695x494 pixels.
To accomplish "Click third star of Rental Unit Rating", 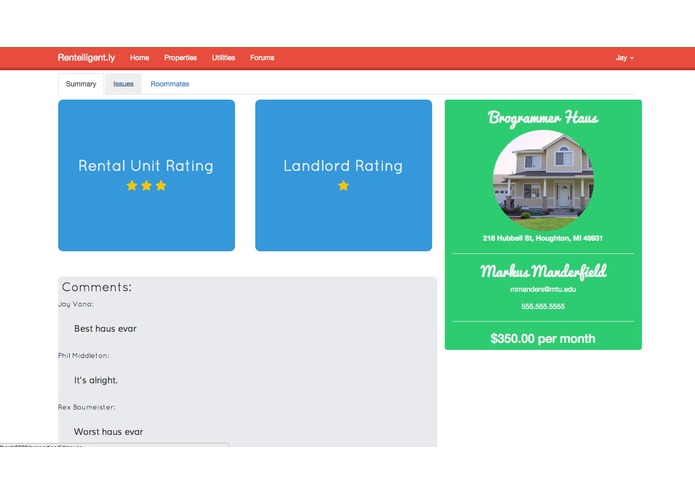I will point(161,186).
